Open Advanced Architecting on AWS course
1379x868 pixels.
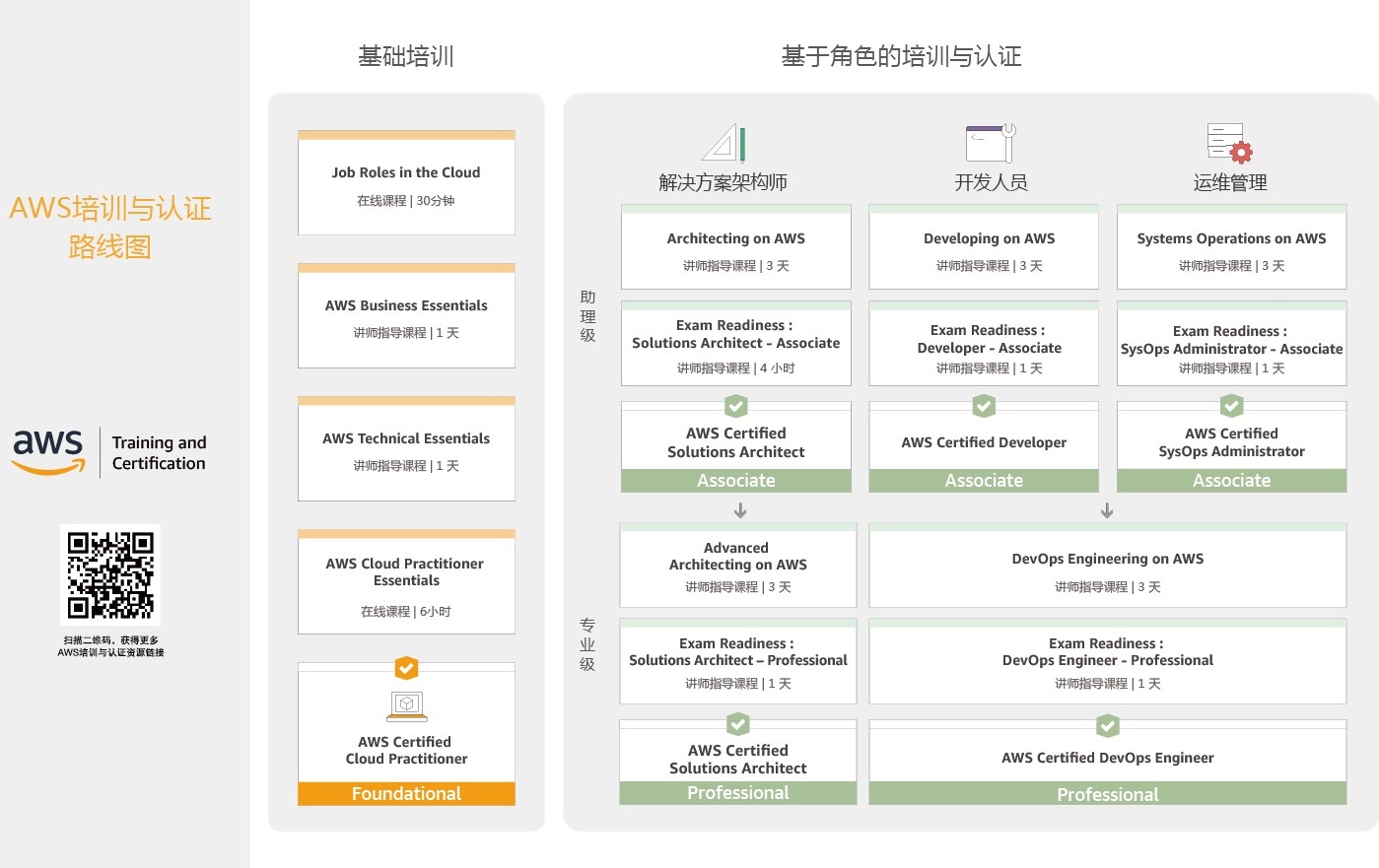coord(738,566)
